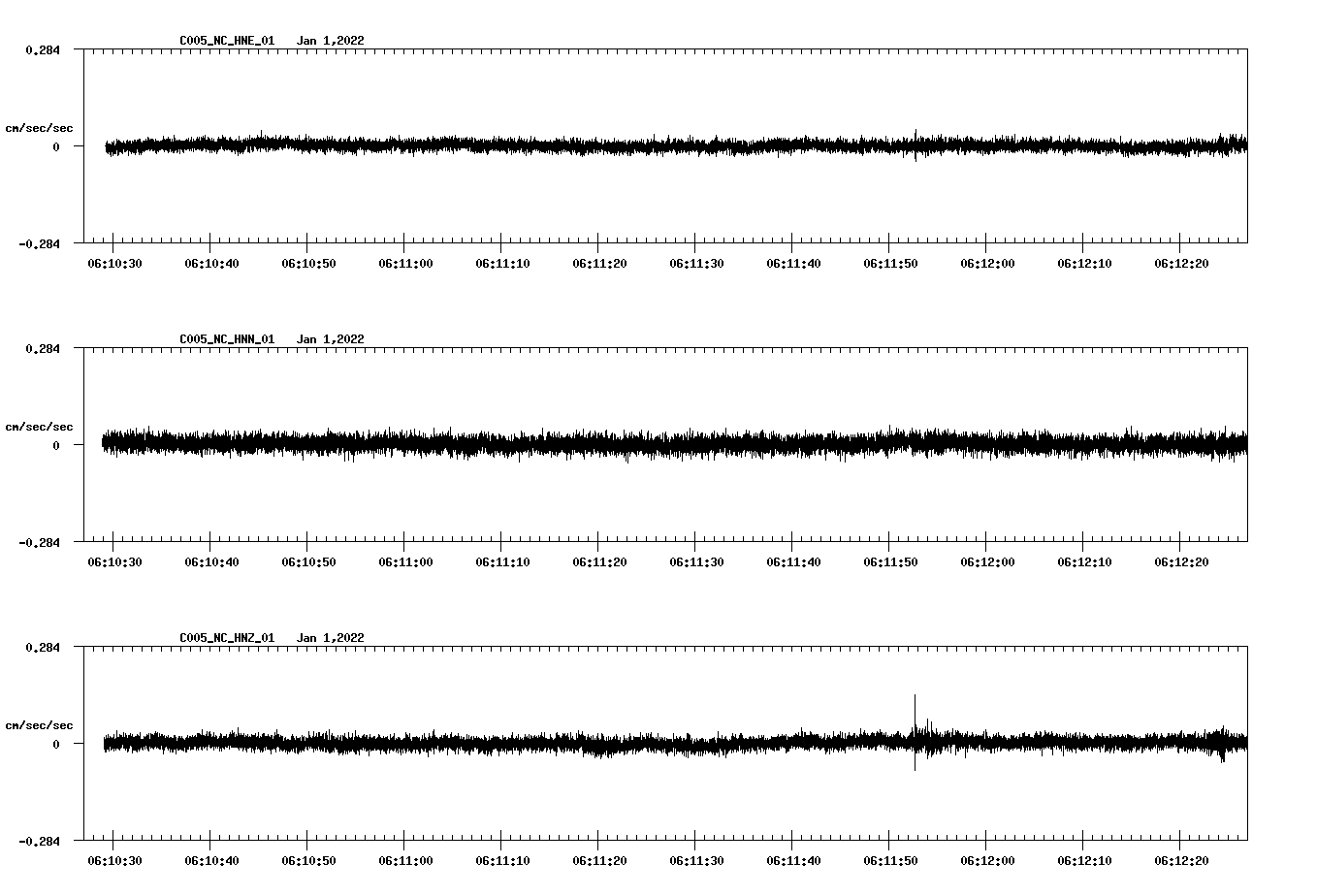This screenshot has height=896, width=1317.
Task: Click the Jan 1,2022 date on HNZ plot
Action: click(x=331, y=638)
